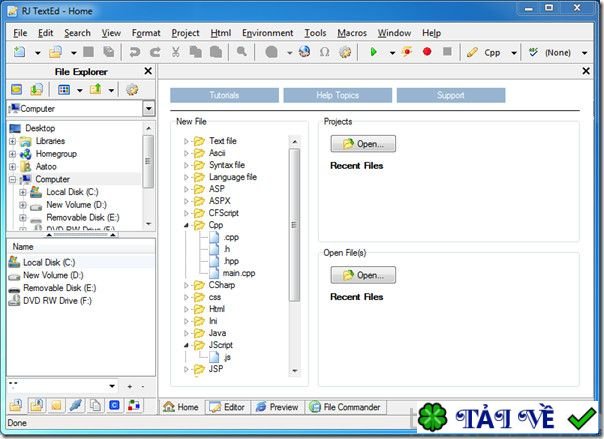Click the Tutorials button
This screenshot has width=604, height=439.
click(x=224, y=95)
